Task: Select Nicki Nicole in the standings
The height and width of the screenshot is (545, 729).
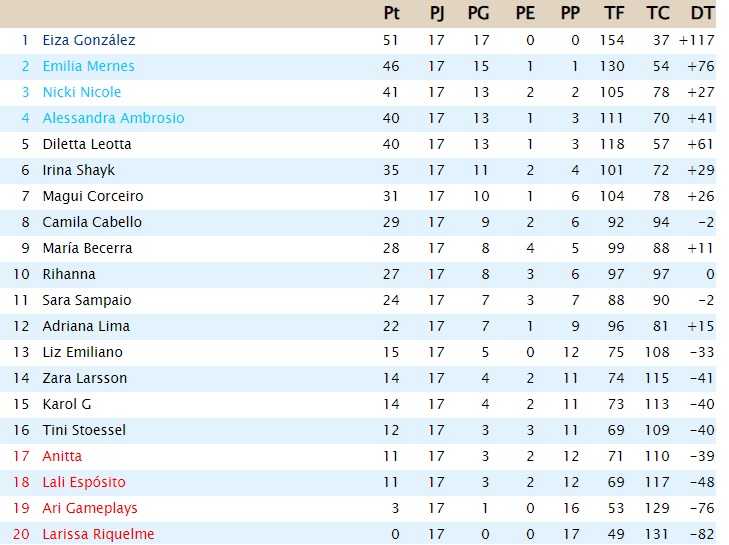Action: pos(82,92)
